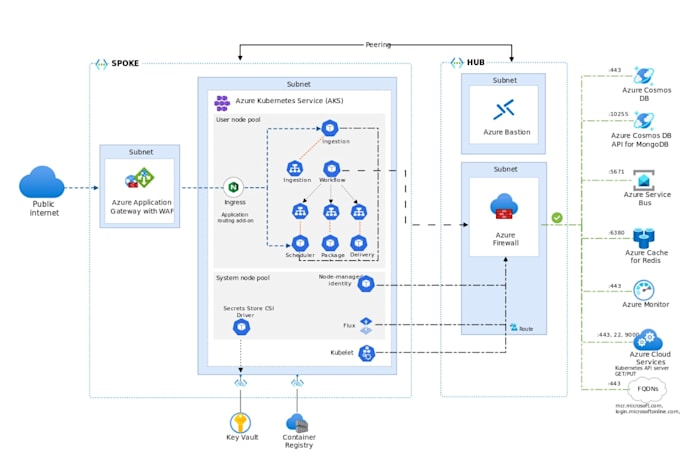Click the FQDNs cloud shape
Screen dimensions: 680x453
click(648, 389)
